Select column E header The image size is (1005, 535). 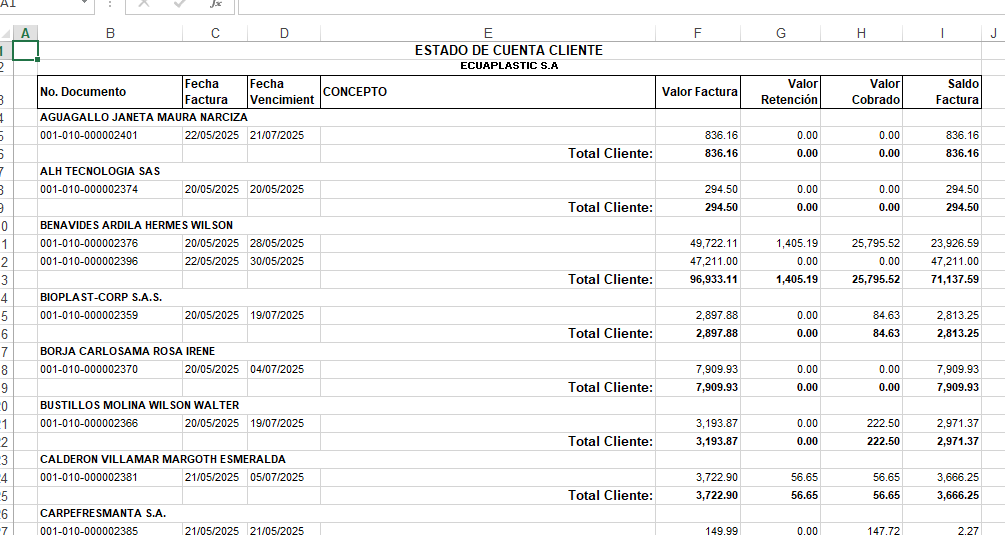[488, 33]
